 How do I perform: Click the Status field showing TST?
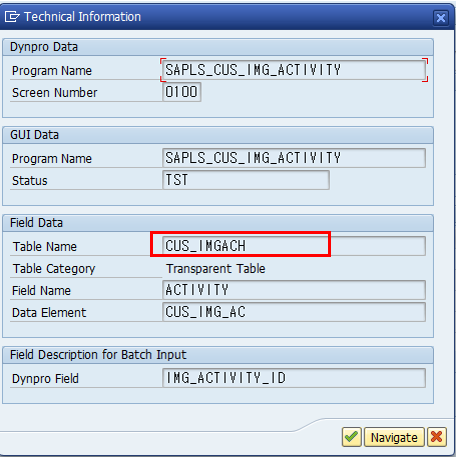coord(246,180)
